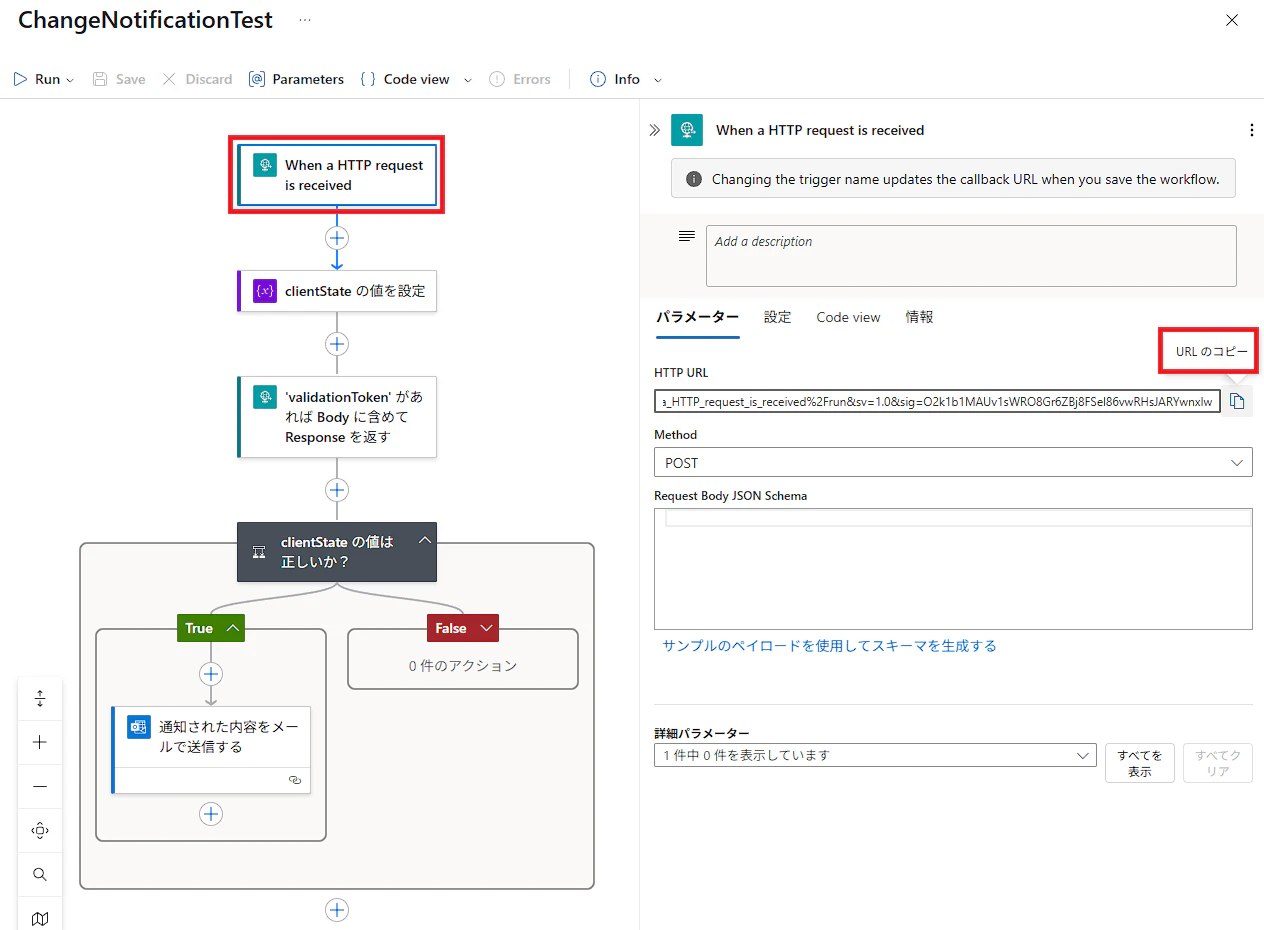Click the info icon in the callback URL notice
Viewport: 1264px width, 930px height.
click(x=693, y=180)
